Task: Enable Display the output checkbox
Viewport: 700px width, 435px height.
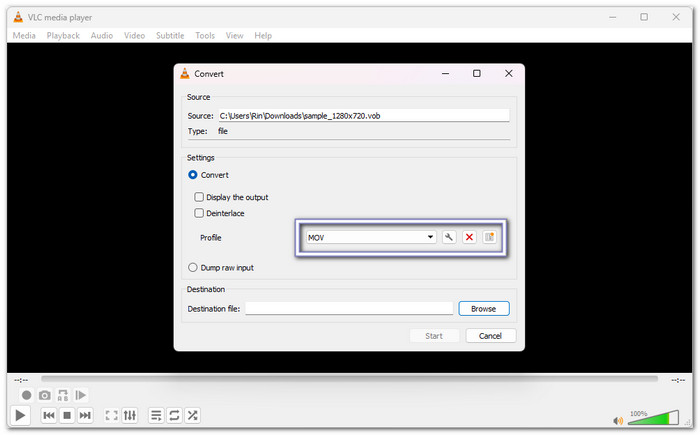Action: [199, 197]
